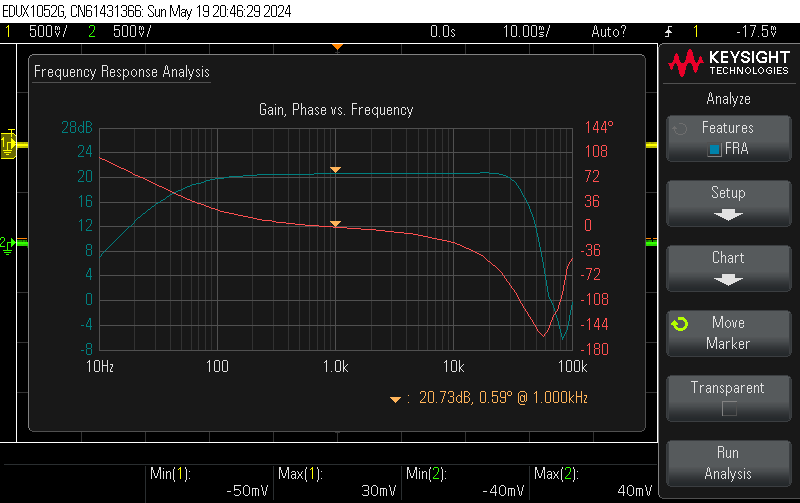This screenshot has height=503, width=800.
Task: Click the channel 1 yellow ground level indicator
Action: tap(8, 144)
